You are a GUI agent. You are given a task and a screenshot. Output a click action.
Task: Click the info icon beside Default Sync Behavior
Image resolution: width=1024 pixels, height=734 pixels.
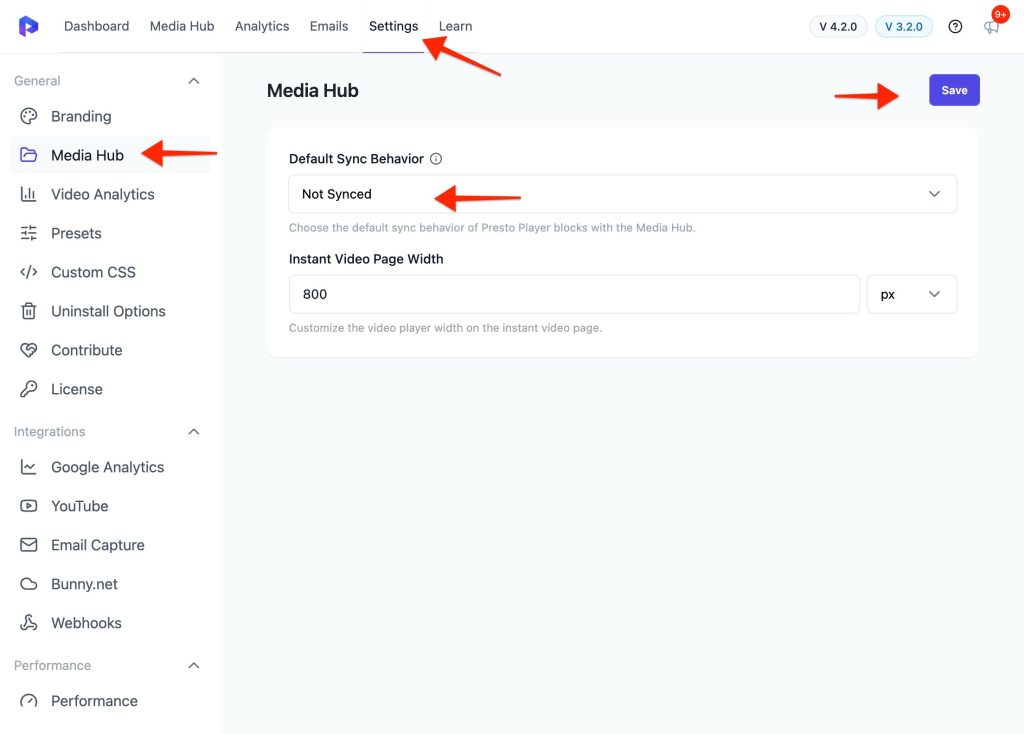(436, 159)
